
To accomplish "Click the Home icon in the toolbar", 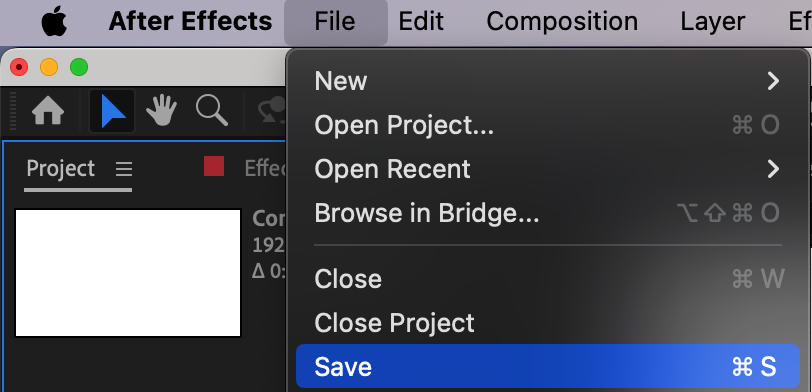I will click(x=48, y=111).
